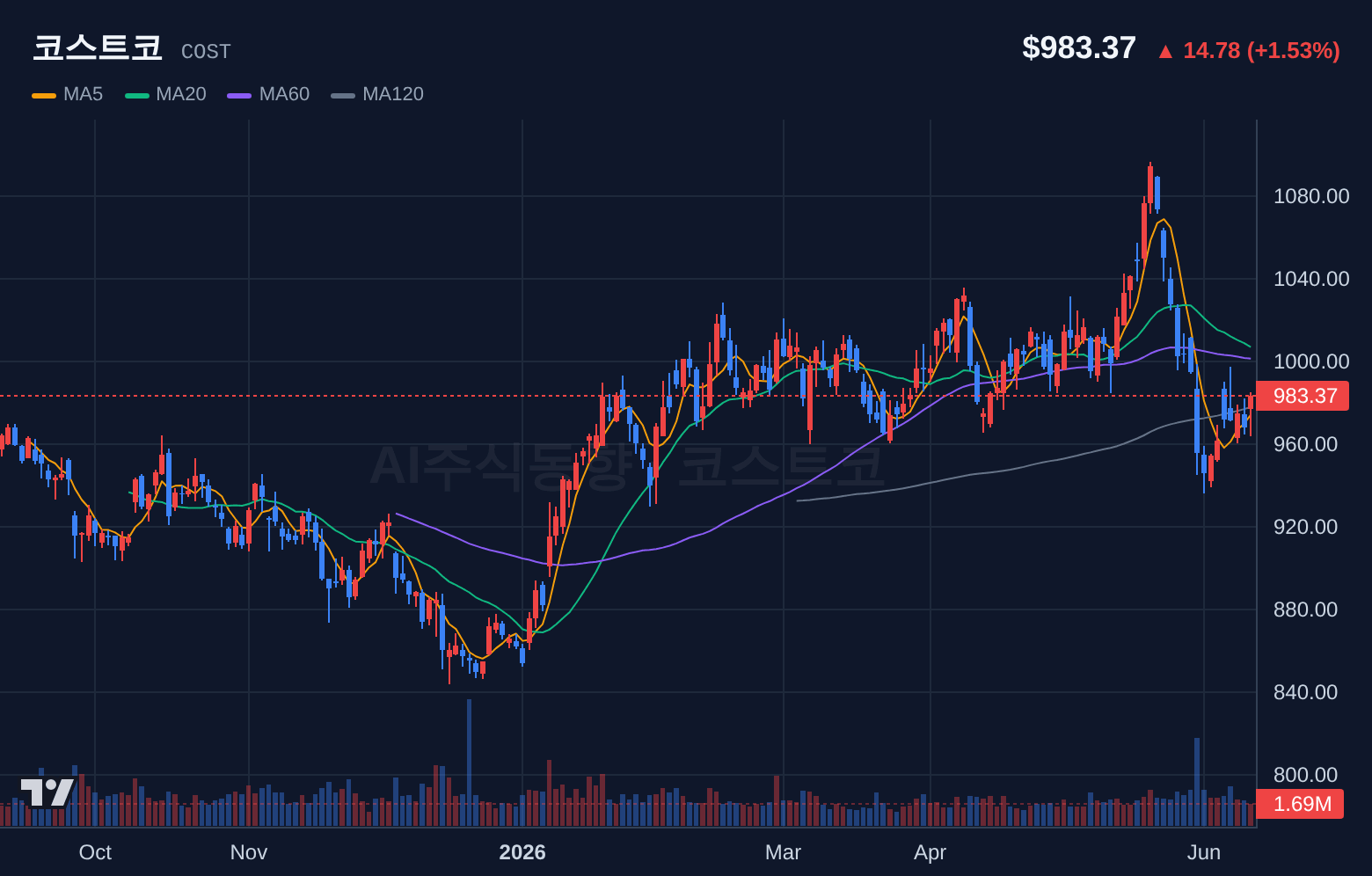The height and width of the screenshot is (876, 1372).
Task: Click the Jun label on time axis
Action: (x=1204, y=852)
